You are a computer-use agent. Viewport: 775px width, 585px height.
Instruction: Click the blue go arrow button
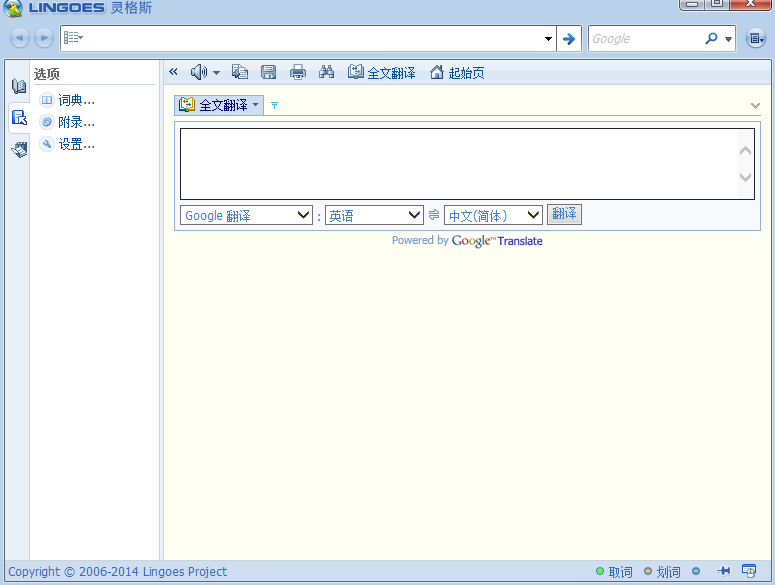click(568, 39)
